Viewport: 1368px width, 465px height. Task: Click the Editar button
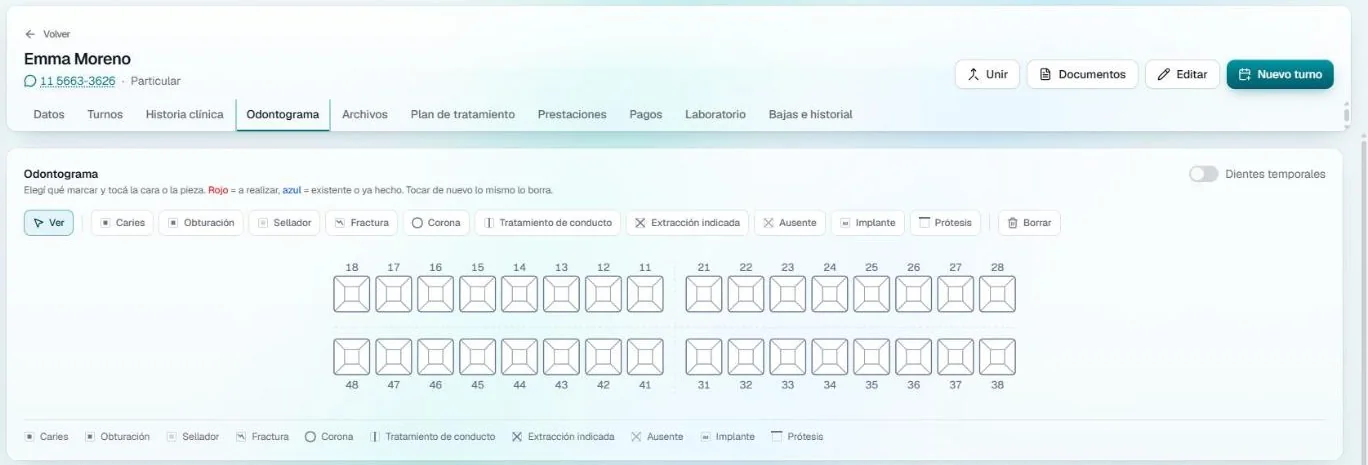(1182, 74)
